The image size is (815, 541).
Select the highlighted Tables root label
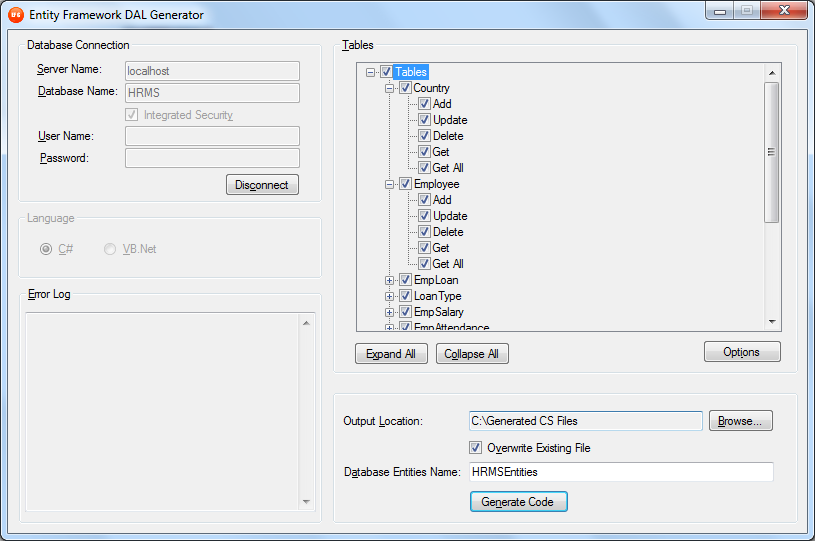(x=411, y=72)
